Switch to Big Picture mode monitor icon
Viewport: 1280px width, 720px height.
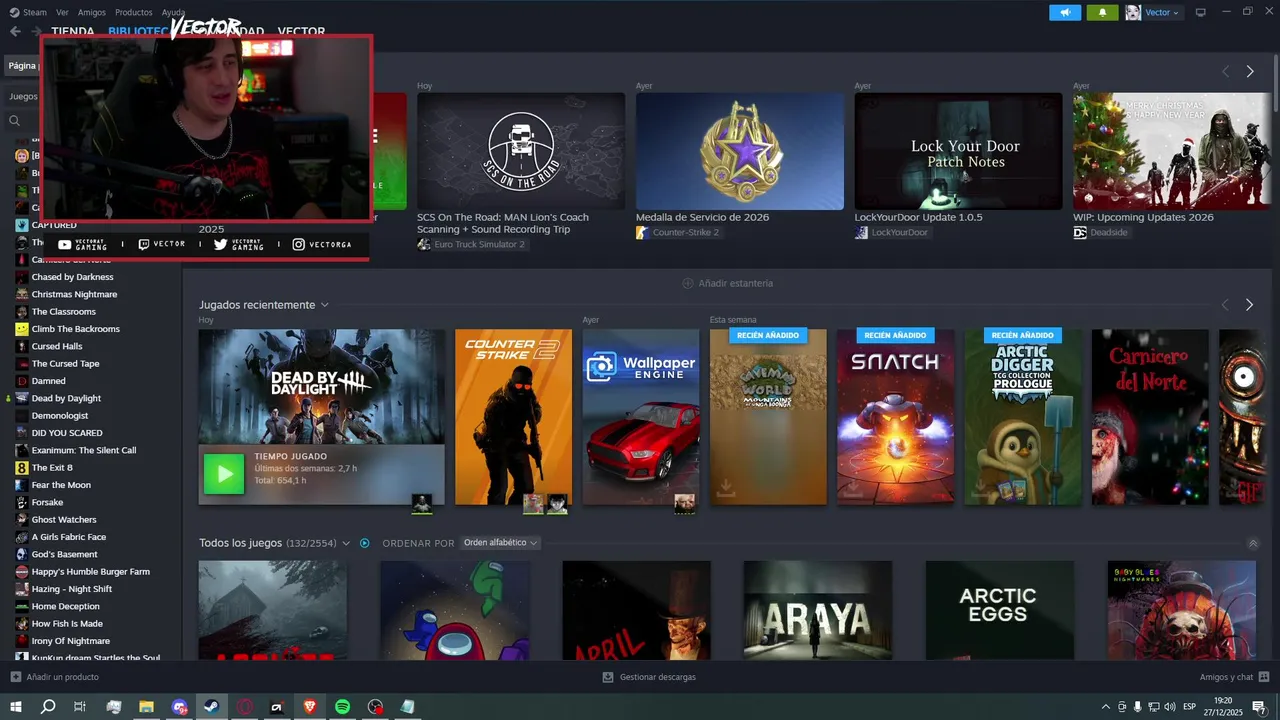tap(1201, 12)
